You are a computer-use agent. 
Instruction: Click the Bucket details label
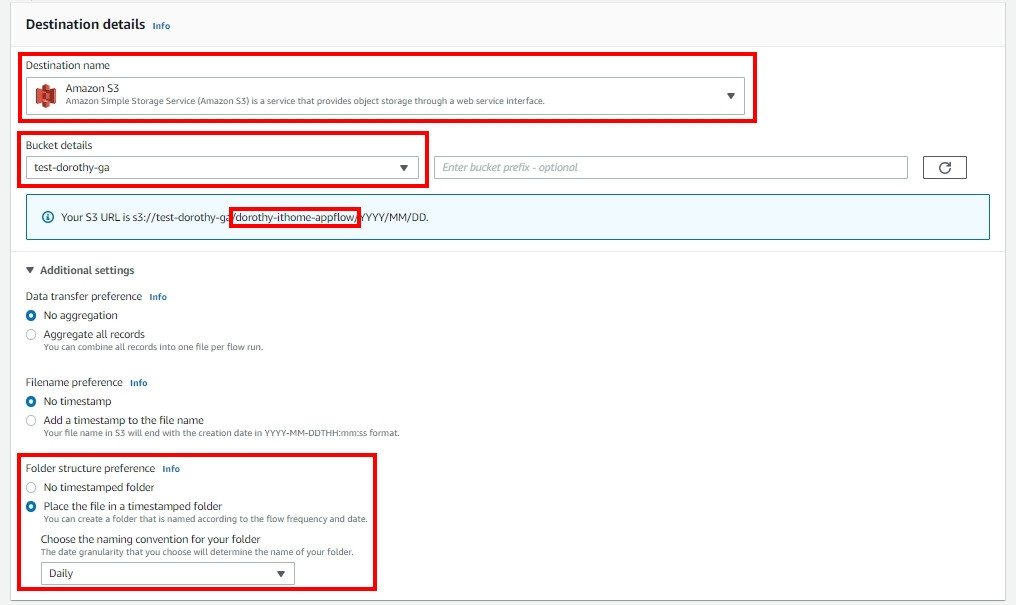[59, 145]
